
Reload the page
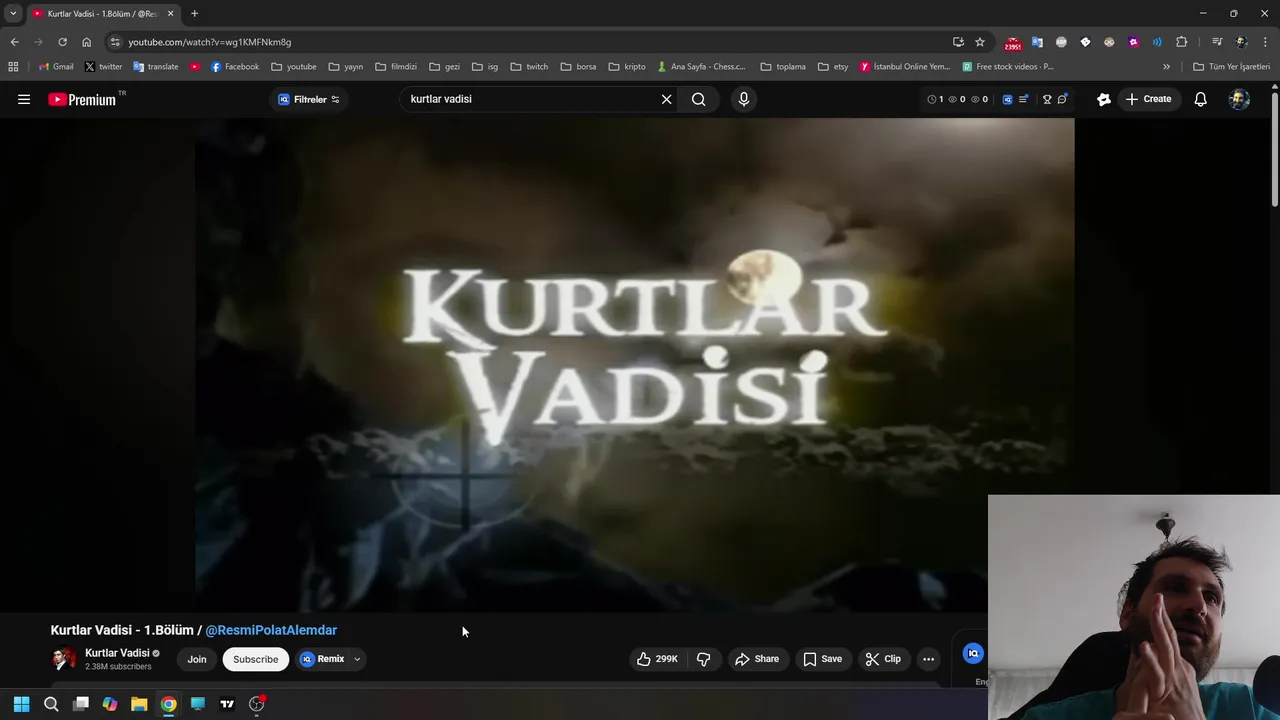[x=62, y=42]
